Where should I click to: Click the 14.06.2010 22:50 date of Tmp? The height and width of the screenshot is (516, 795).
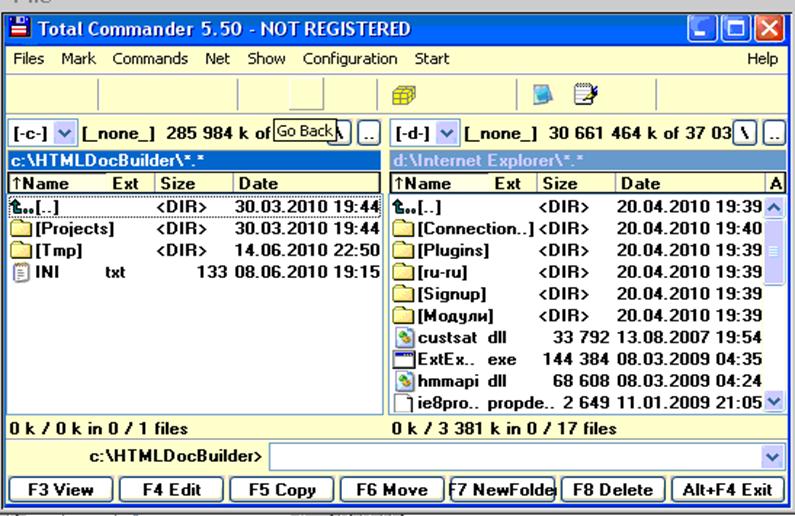(307, 250)
